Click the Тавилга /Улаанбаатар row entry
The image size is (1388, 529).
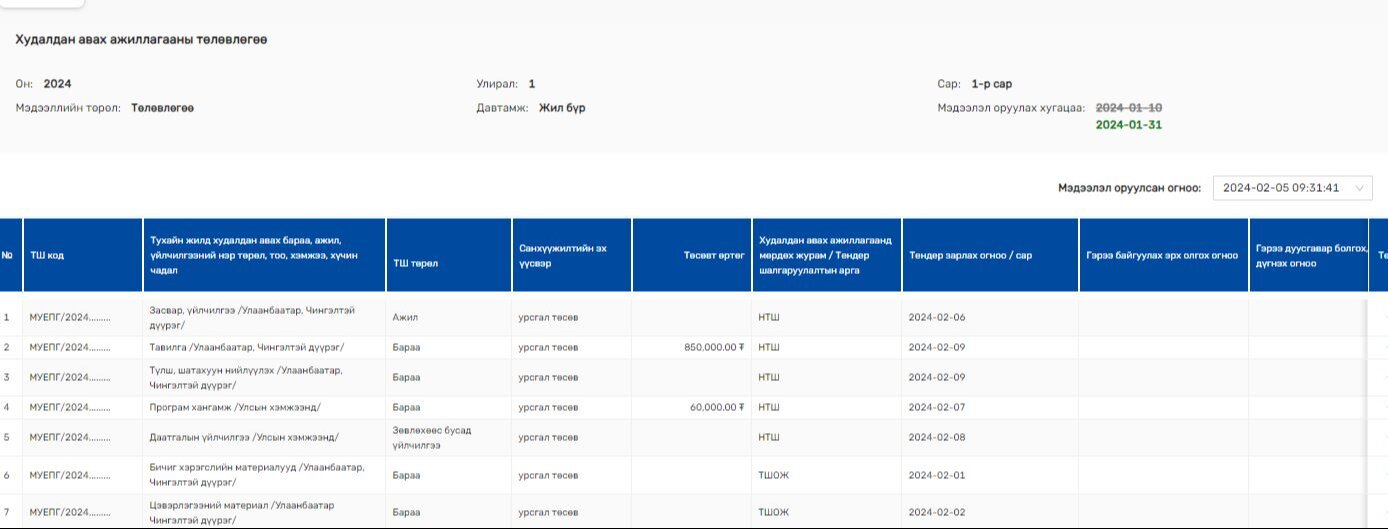[x=246, y=347]
